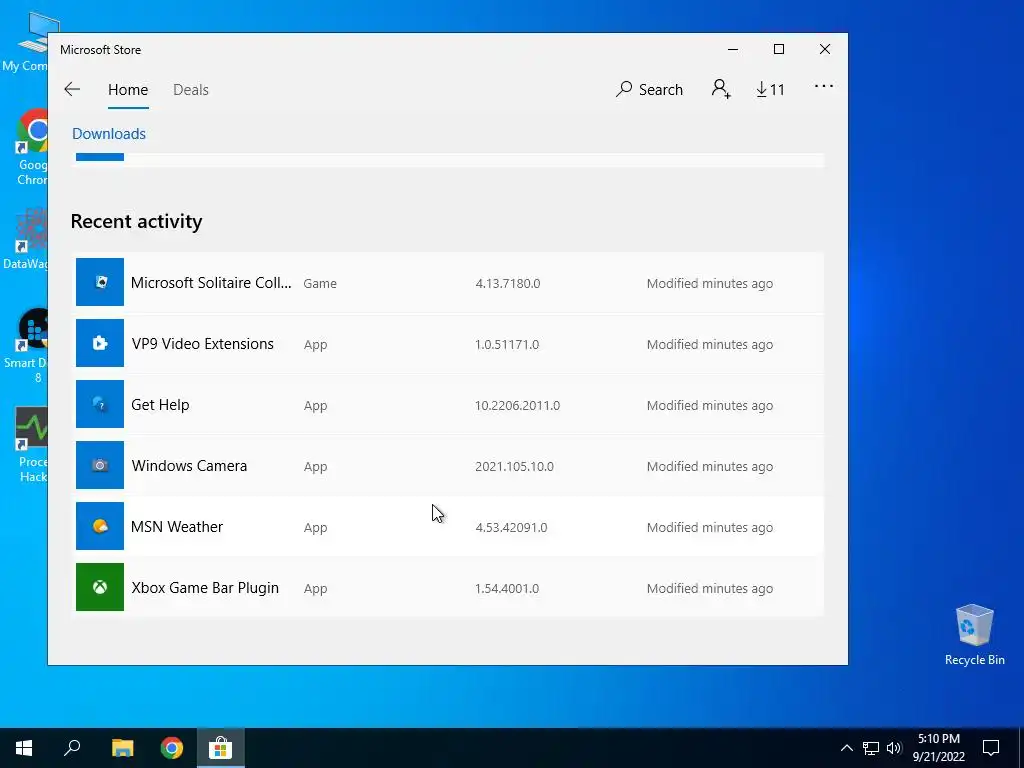The height and width of the screenshot is (768, 1024).
Task: Click version 4.53.42091.0 text
Action: click(511, 528)
